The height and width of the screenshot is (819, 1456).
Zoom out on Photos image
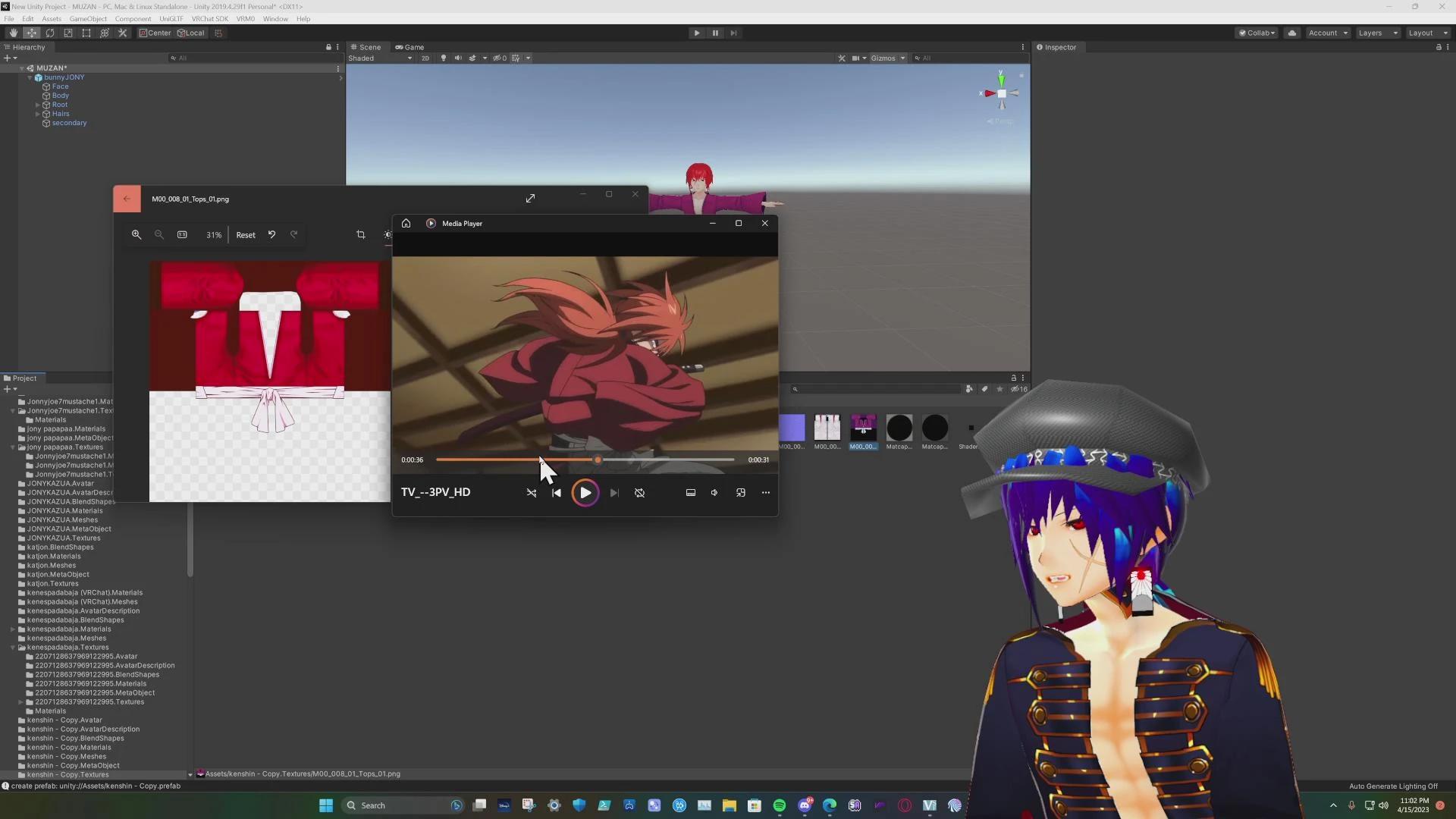pyautogui.click(x=159, y=235)
